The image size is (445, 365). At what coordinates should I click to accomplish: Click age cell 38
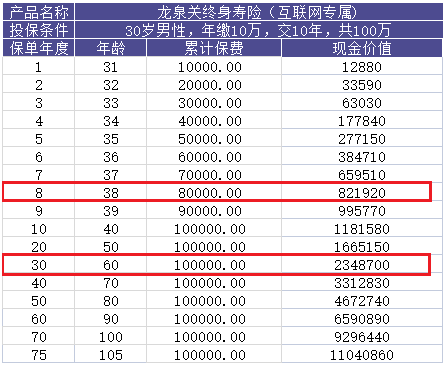(111, 193)
